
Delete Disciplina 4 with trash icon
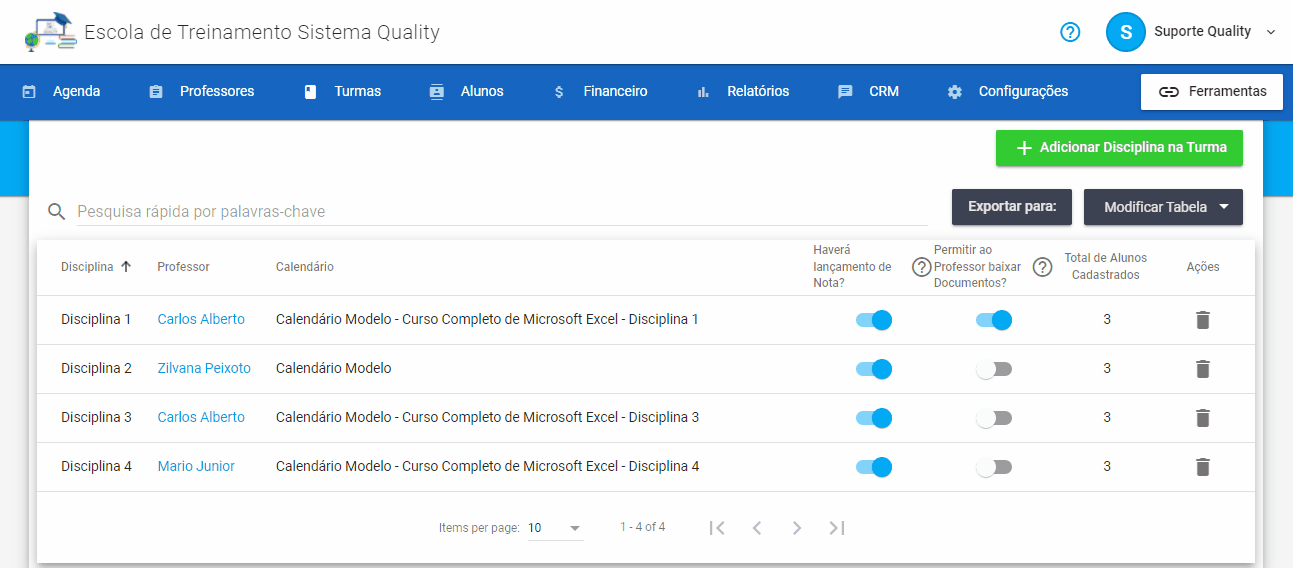coord(1203,467)
